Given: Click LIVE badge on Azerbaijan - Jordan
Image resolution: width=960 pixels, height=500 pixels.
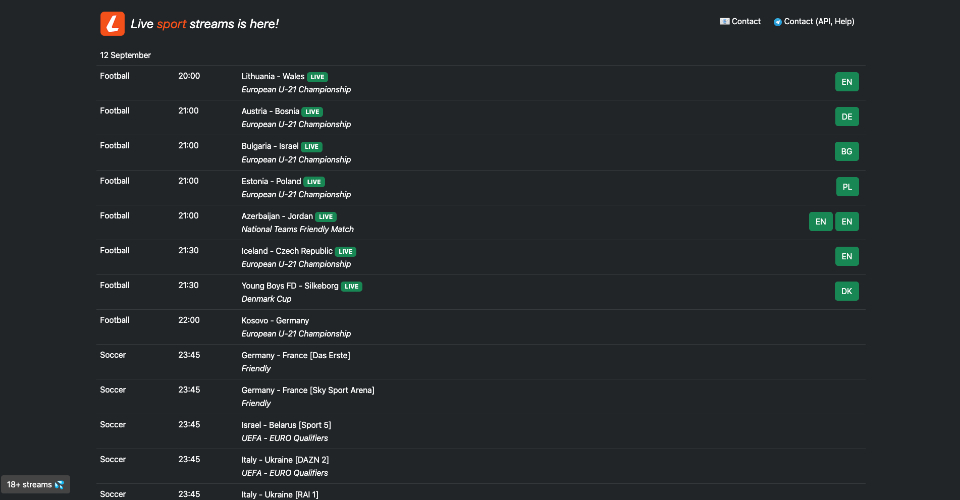Looking at the screenshot, I should pyautogui.click(x=326, y=217).
